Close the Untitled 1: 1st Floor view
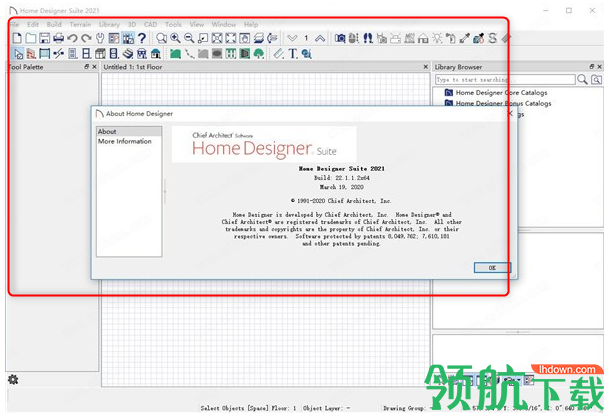Image resolution: width=604 pixels, height=417 pixels. (426, 67)
